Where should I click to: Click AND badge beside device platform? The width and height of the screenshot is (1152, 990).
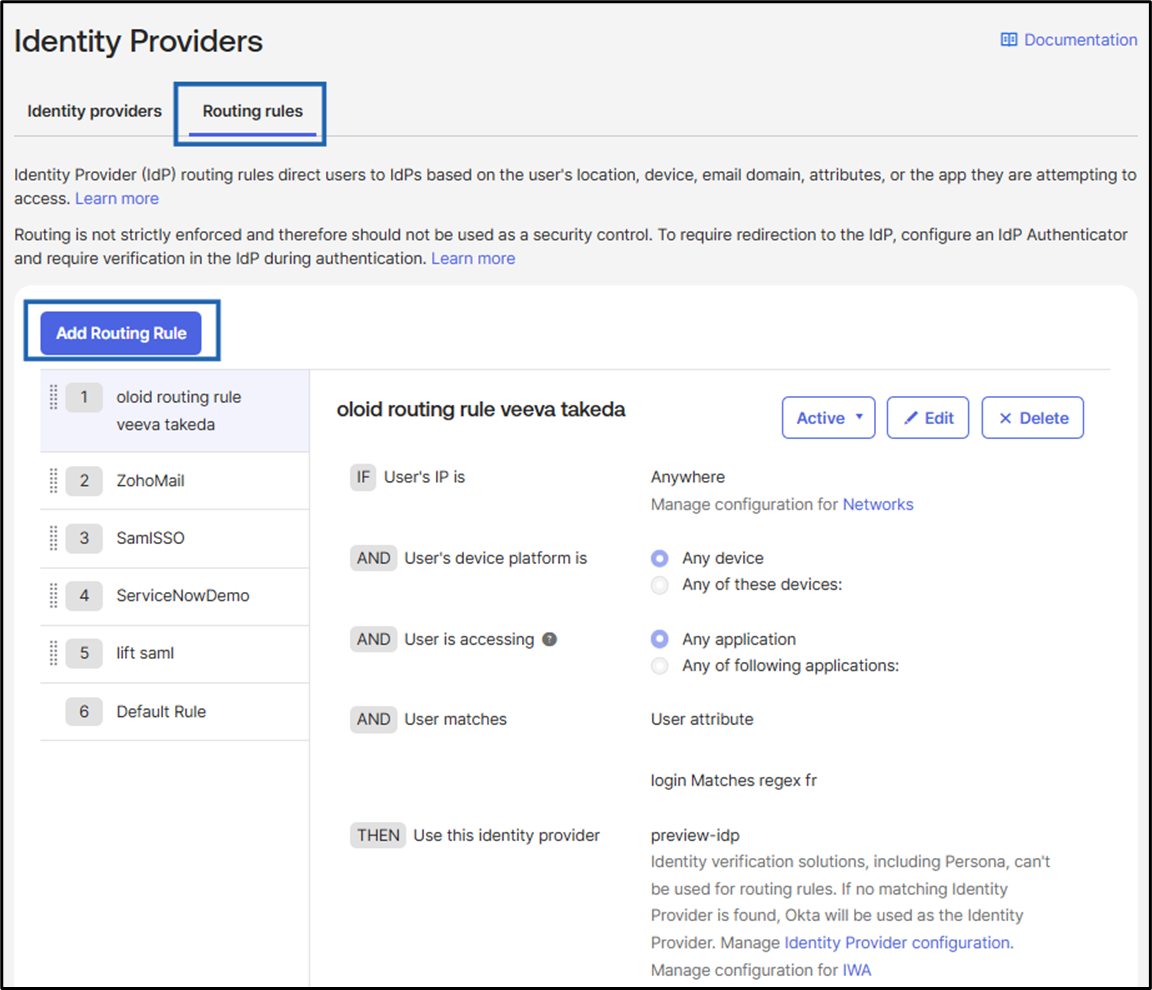click(373, 558)
